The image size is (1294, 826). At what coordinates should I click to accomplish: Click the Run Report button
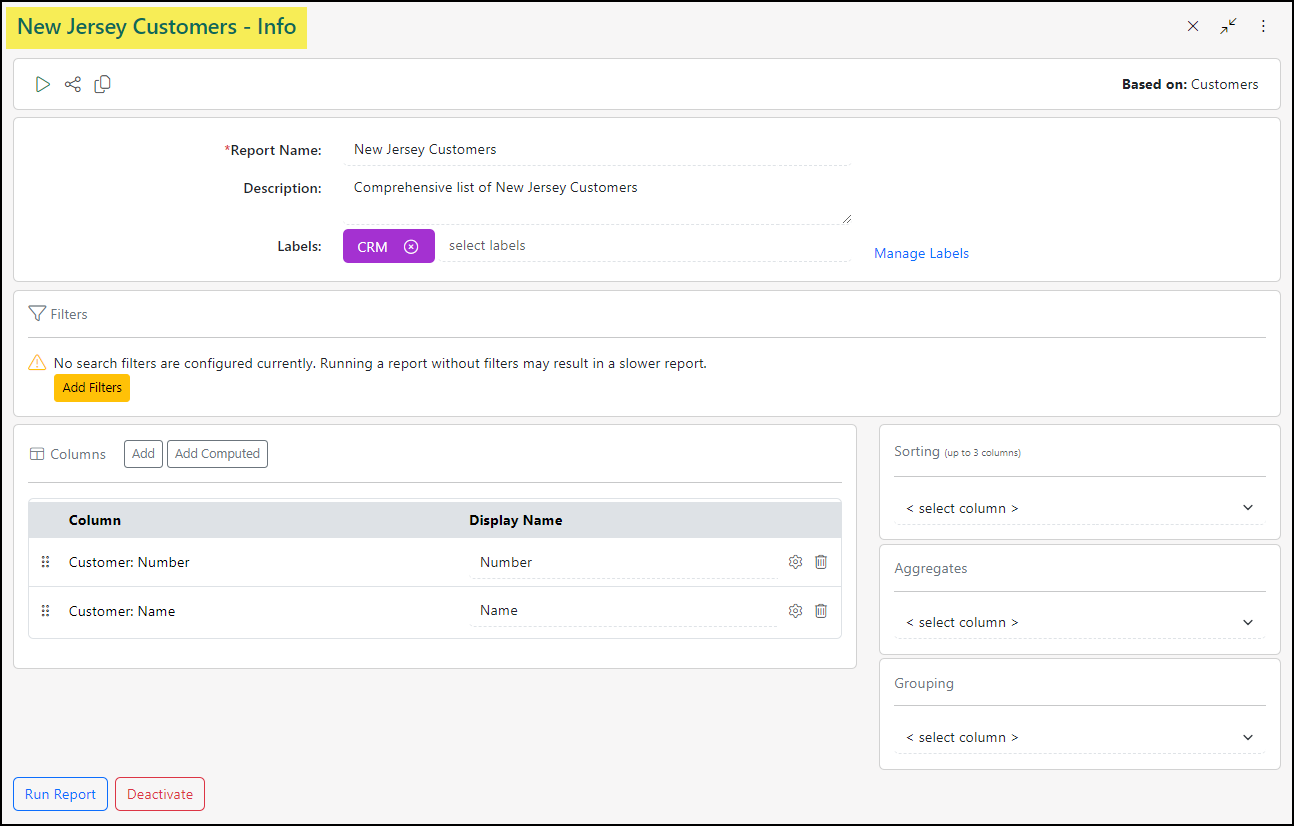pyautogui.click(x=60, y=794)
